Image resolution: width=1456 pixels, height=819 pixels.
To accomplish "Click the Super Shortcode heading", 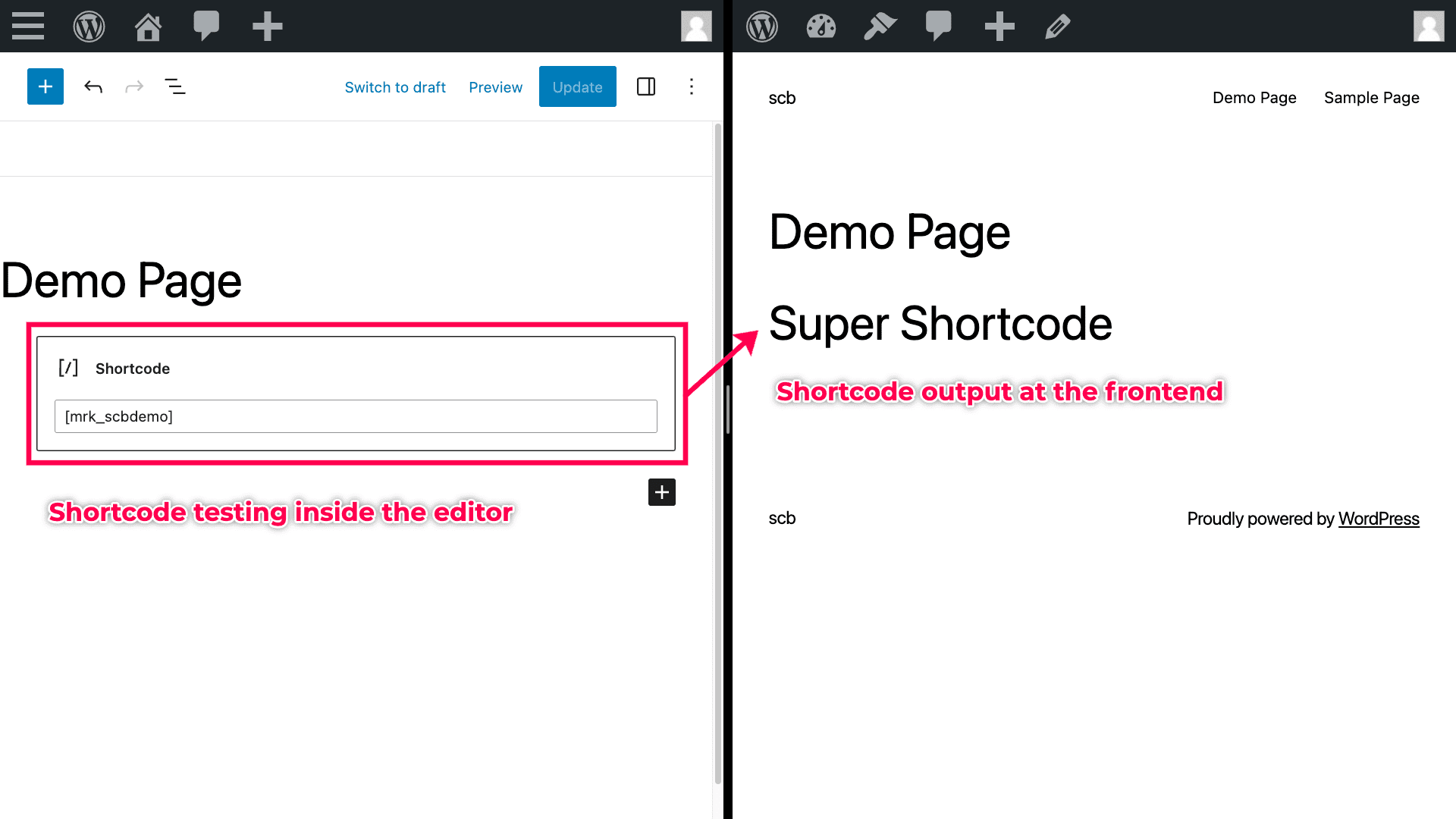I will click(940, 325).
